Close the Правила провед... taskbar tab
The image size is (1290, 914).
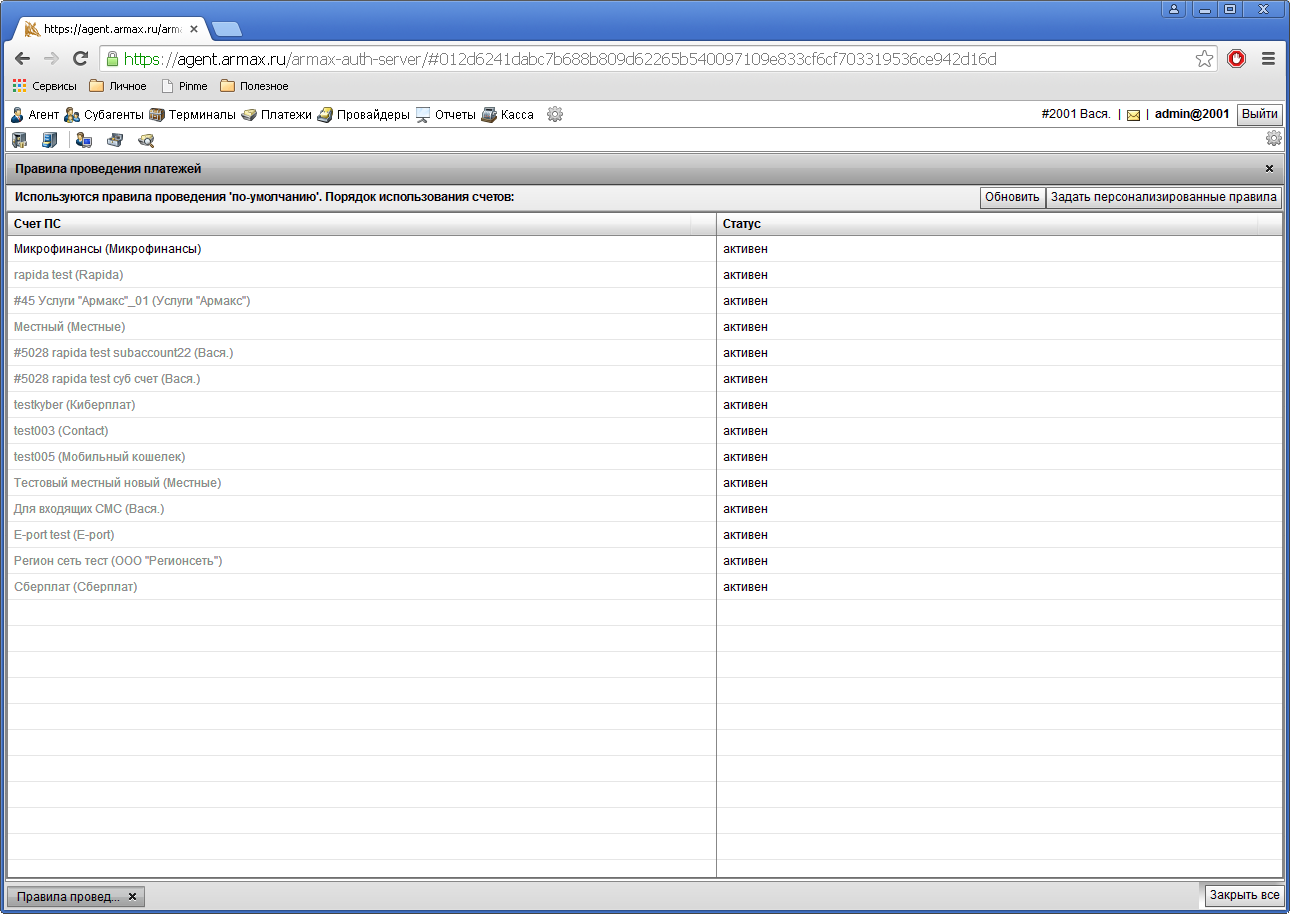pyautogui.click(x=132, y=896)
